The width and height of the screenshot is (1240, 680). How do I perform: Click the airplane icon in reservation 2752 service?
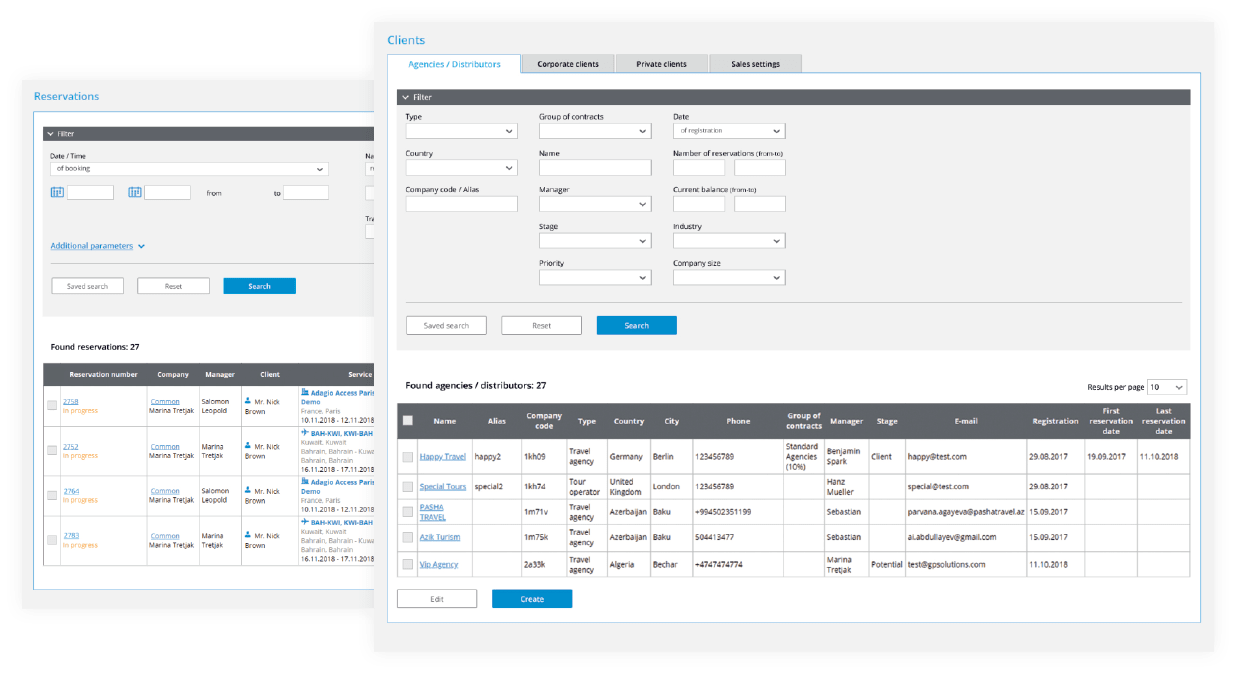[305, 434]
